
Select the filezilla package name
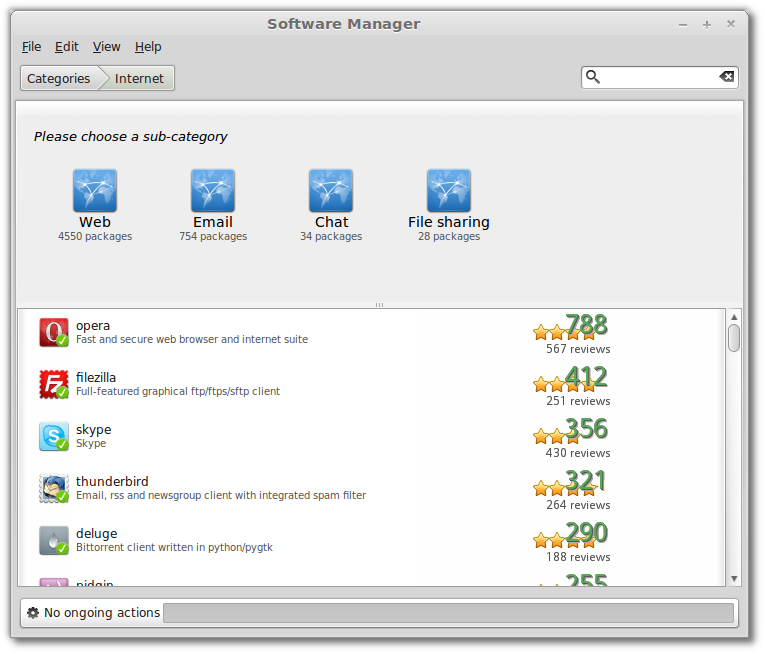96,377
